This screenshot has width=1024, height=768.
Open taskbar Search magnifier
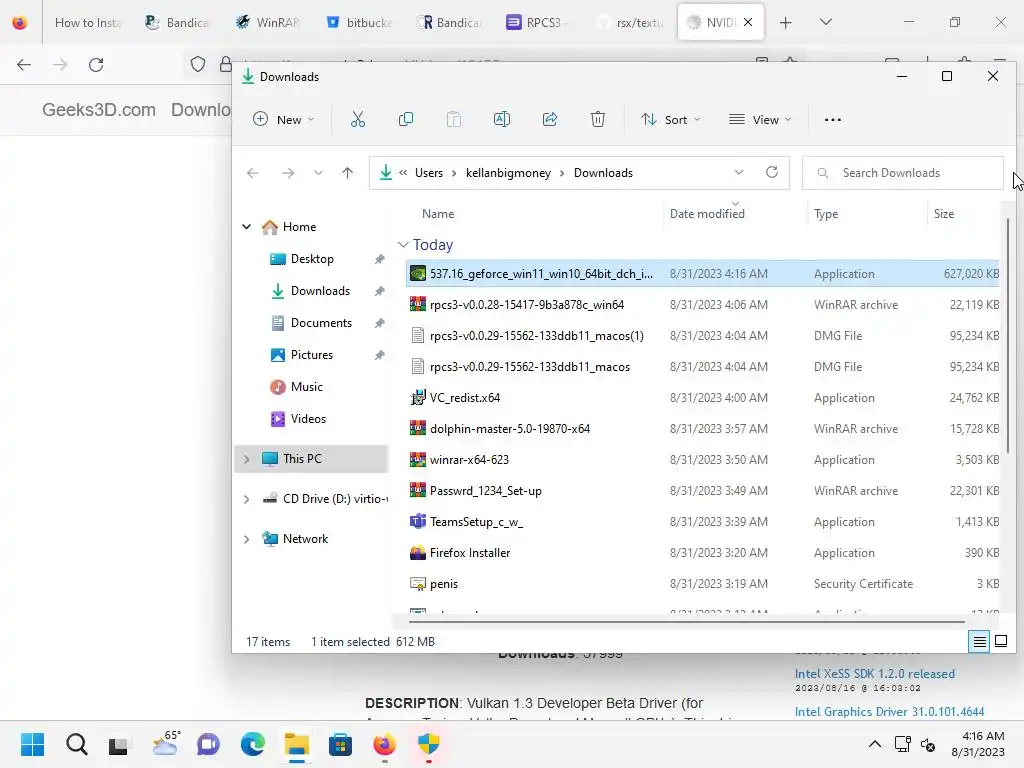[x=76, y=744]
